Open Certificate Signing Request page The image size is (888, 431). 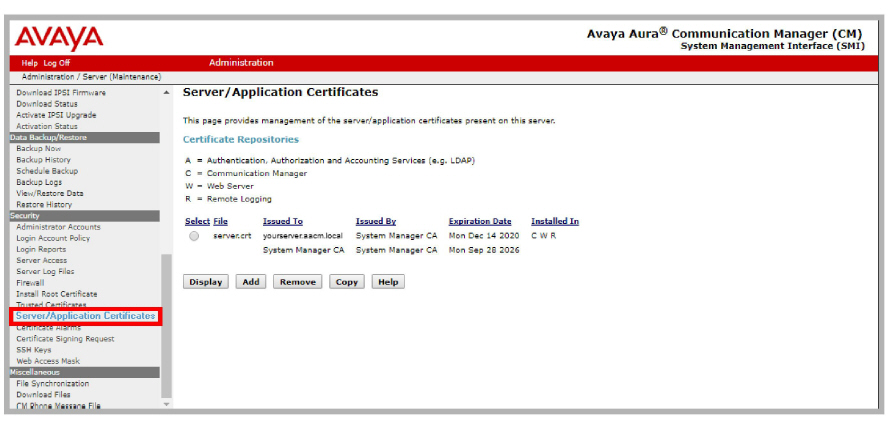[x=65, y=339]
